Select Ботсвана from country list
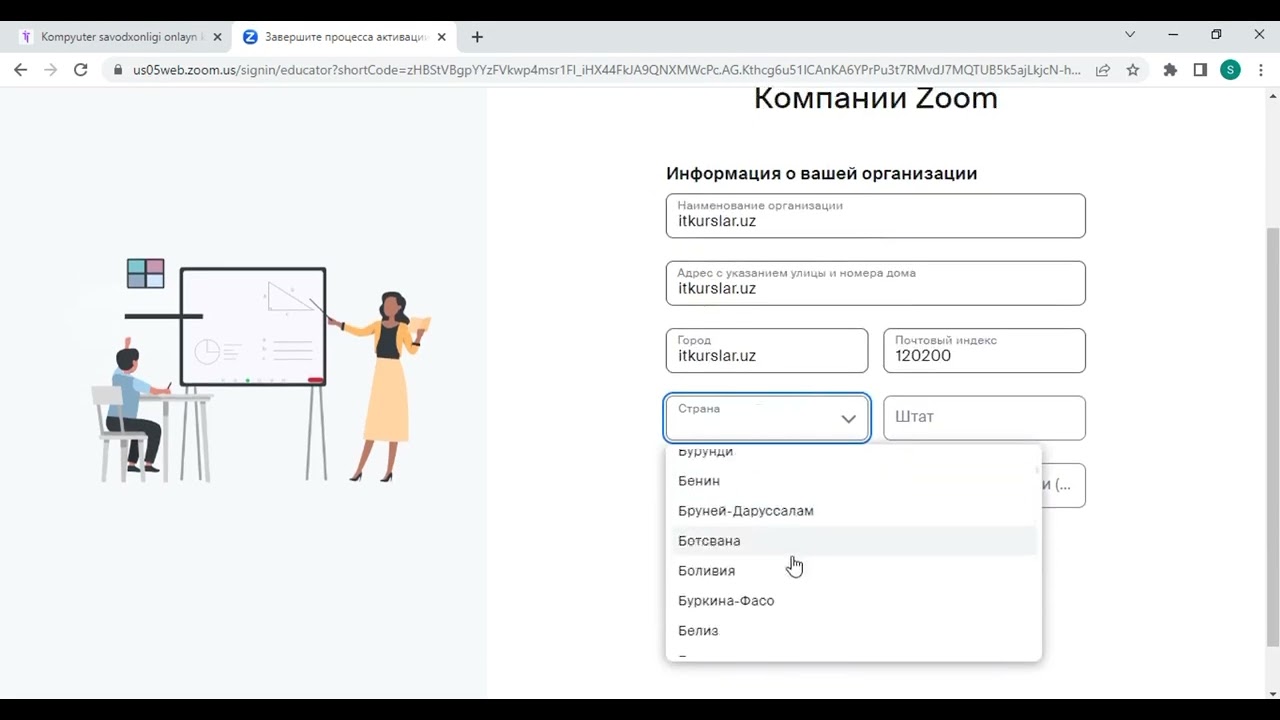Viewport: 1280px width, 720px height. point(853,541)
